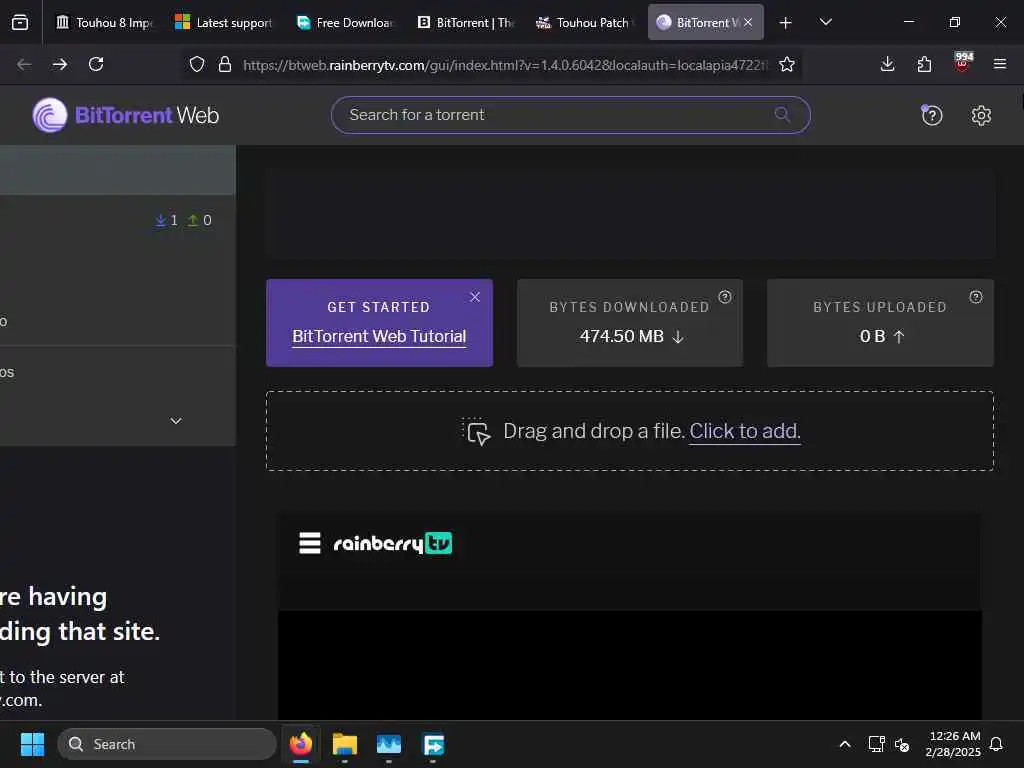Click the network tray icon
This screenshot has height=768, width=1024.
click(x=876, y=744)
